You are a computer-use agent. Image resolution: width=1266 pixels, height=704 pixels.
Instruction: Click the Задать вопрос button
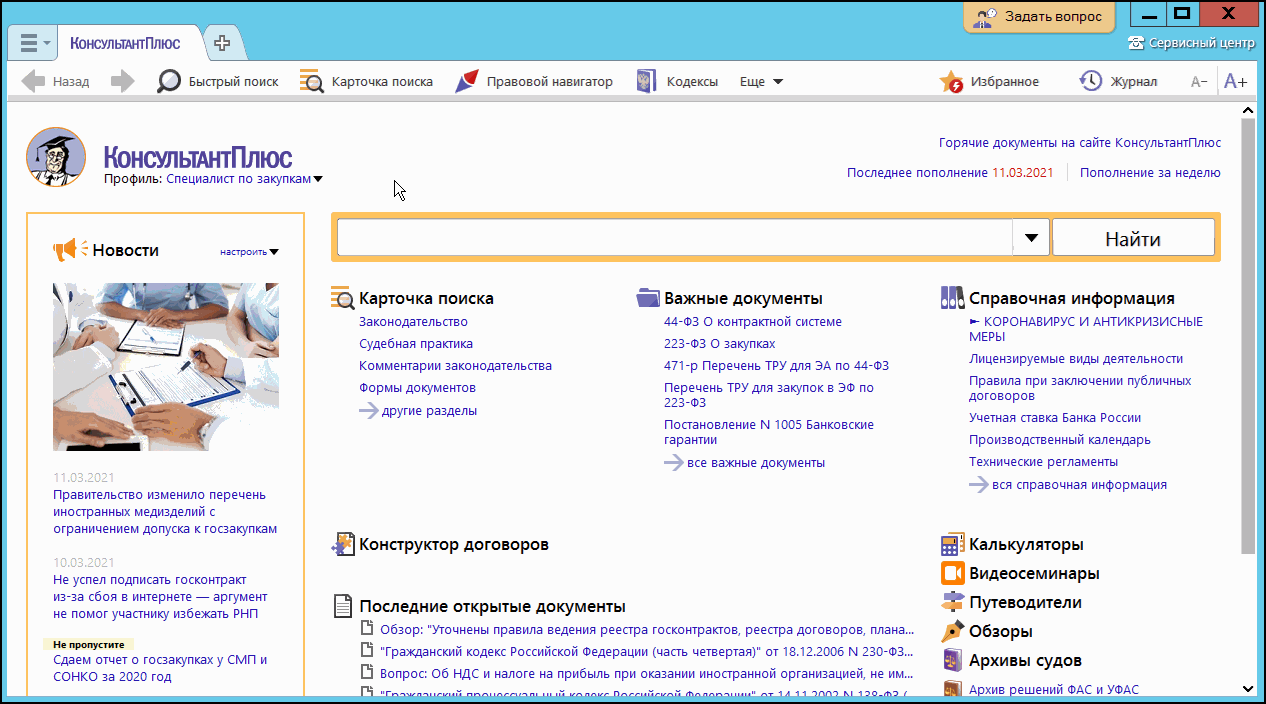[x=1038, y=16]
